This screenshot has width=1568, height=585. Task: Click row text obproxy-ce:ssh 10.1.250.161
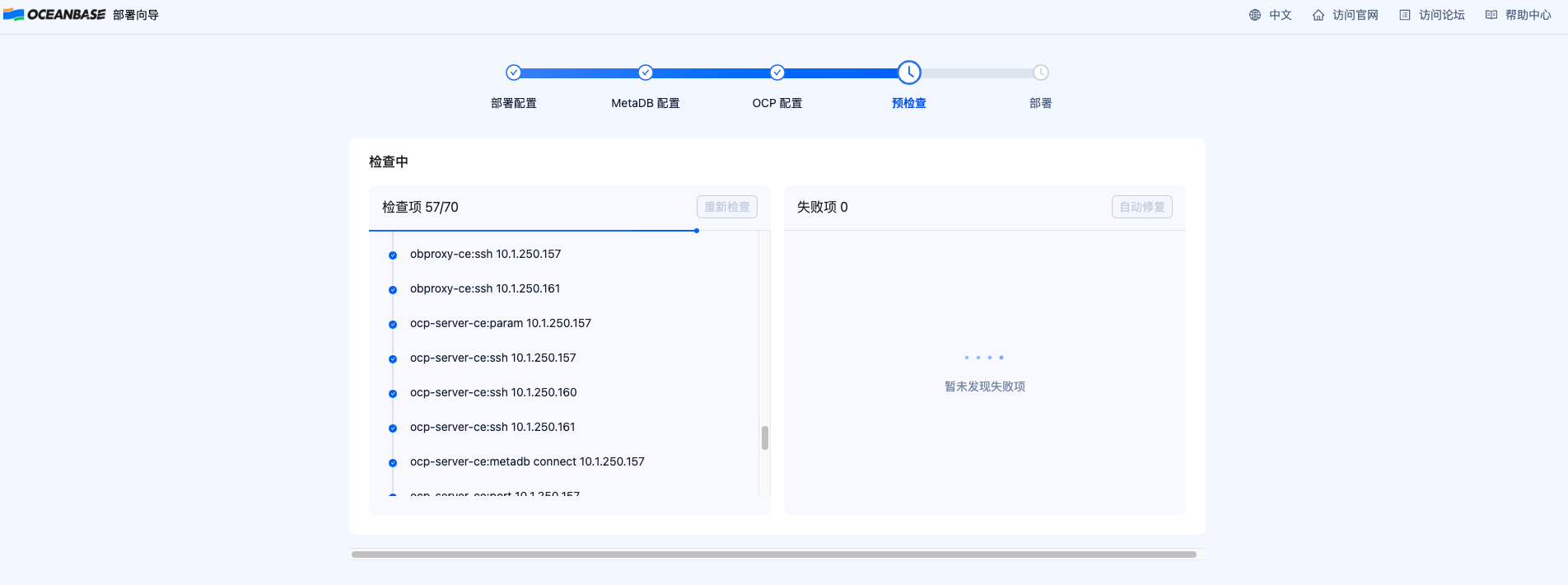pyautogui.click(x=485, y=288)
